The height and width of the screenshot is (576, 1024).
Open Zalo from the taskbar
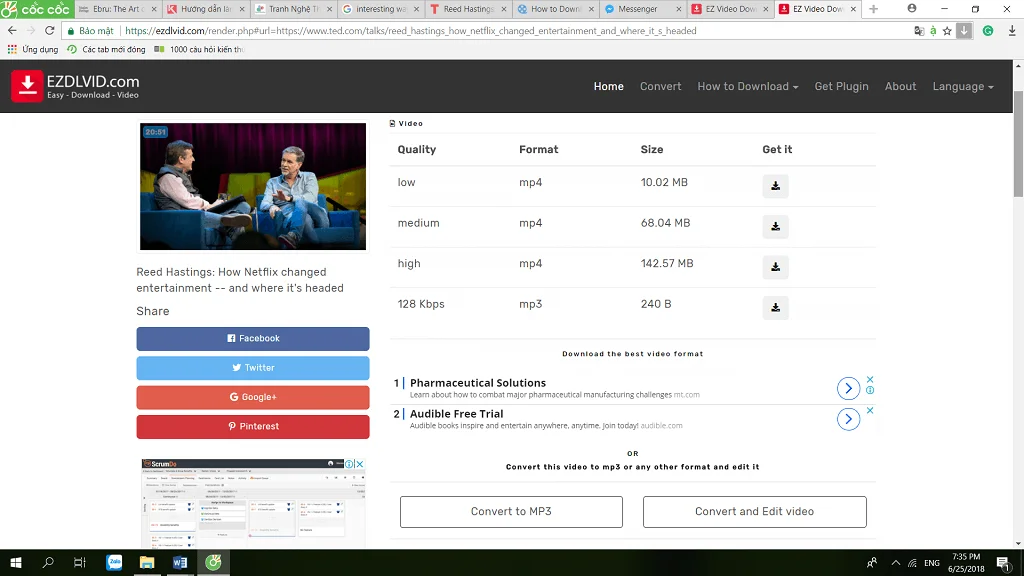click(114, 562)
